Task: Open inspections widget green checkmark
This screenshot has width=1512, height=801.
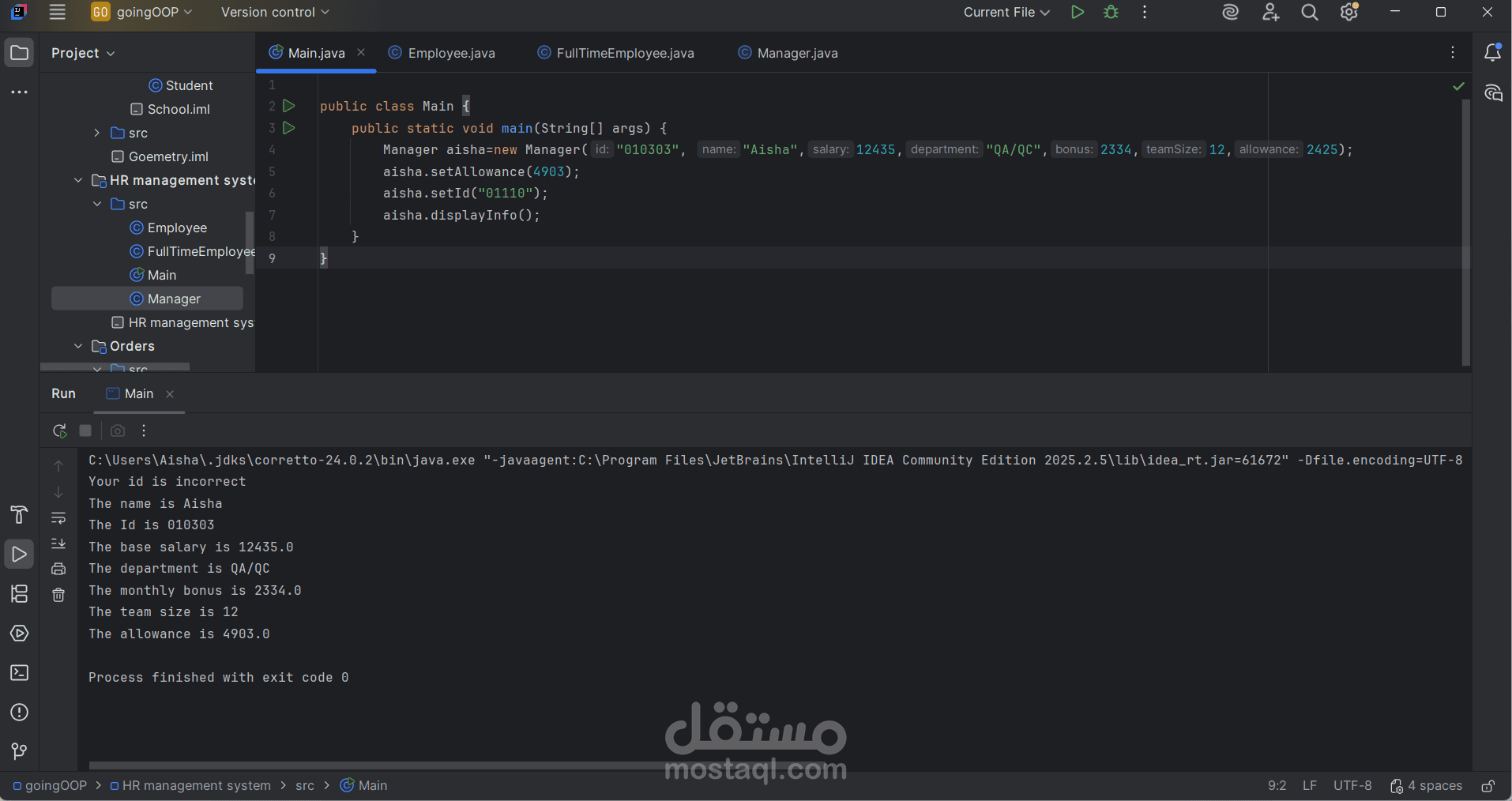Action: [x=1458, y=86]
